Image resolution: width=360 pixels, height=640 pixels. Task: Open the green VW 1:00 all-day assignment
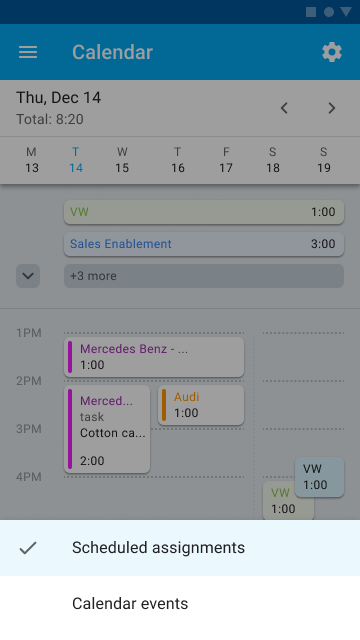[204, 212]
